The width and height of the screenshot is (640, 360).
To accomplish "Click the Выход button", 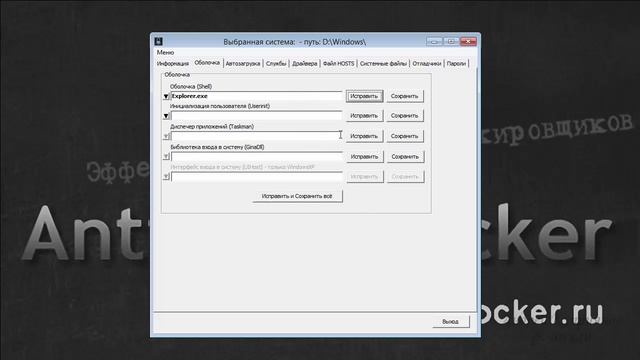I will pyautogui.click(x=451, y=322).
